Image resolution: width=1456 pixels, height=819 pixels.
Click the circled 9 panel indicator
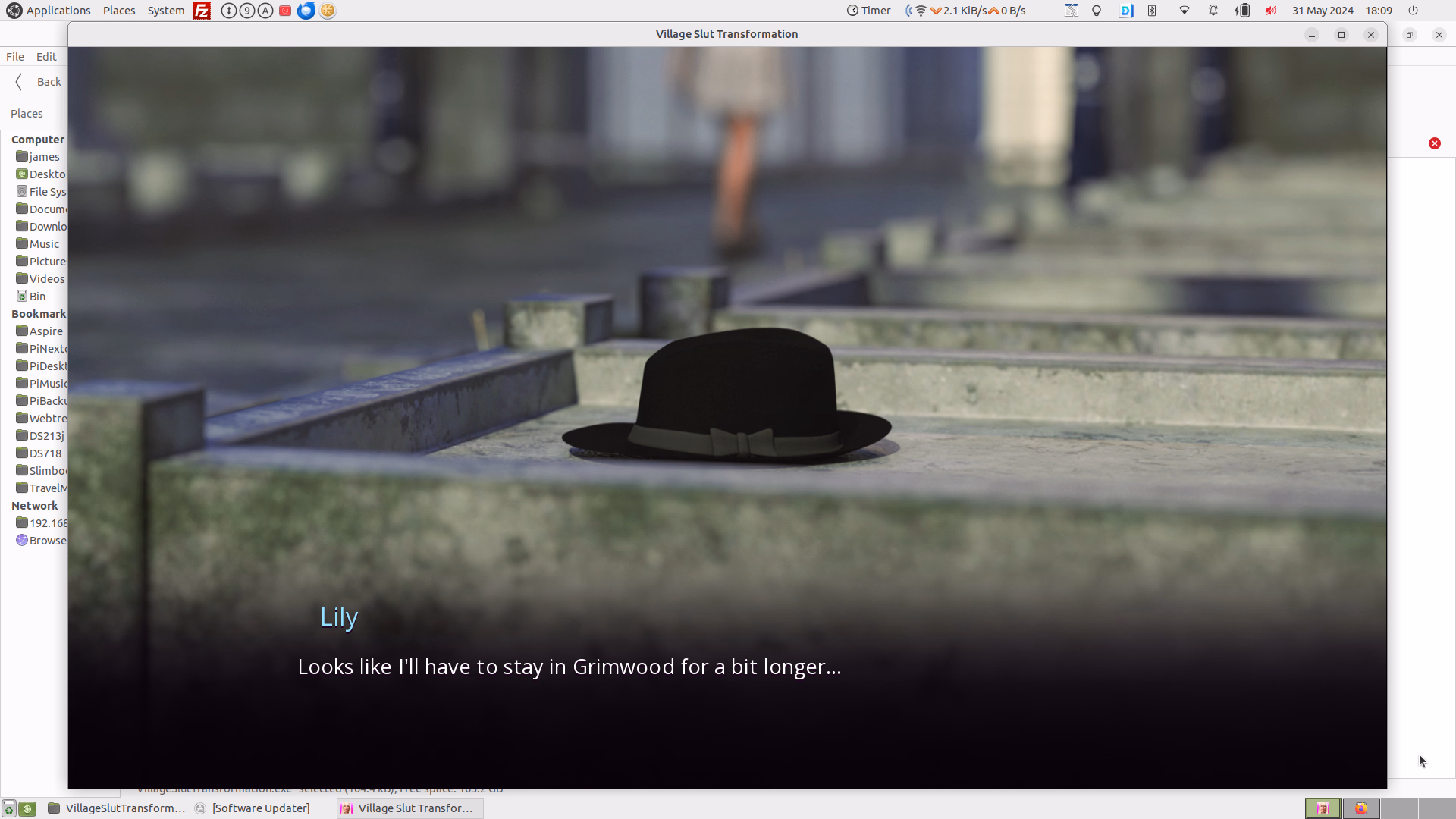[x=247, y=11]
